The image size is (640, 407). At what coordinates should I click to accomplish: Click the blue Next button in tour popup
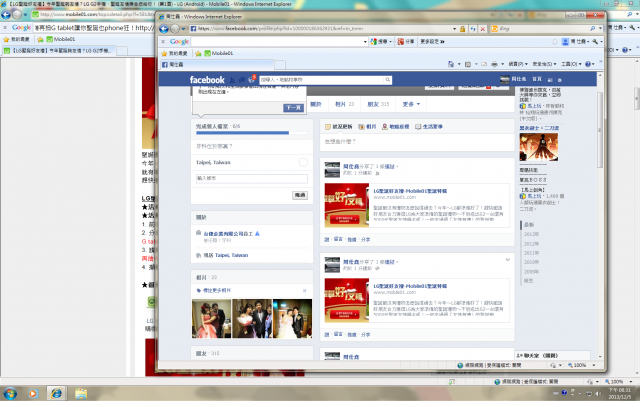293,108
